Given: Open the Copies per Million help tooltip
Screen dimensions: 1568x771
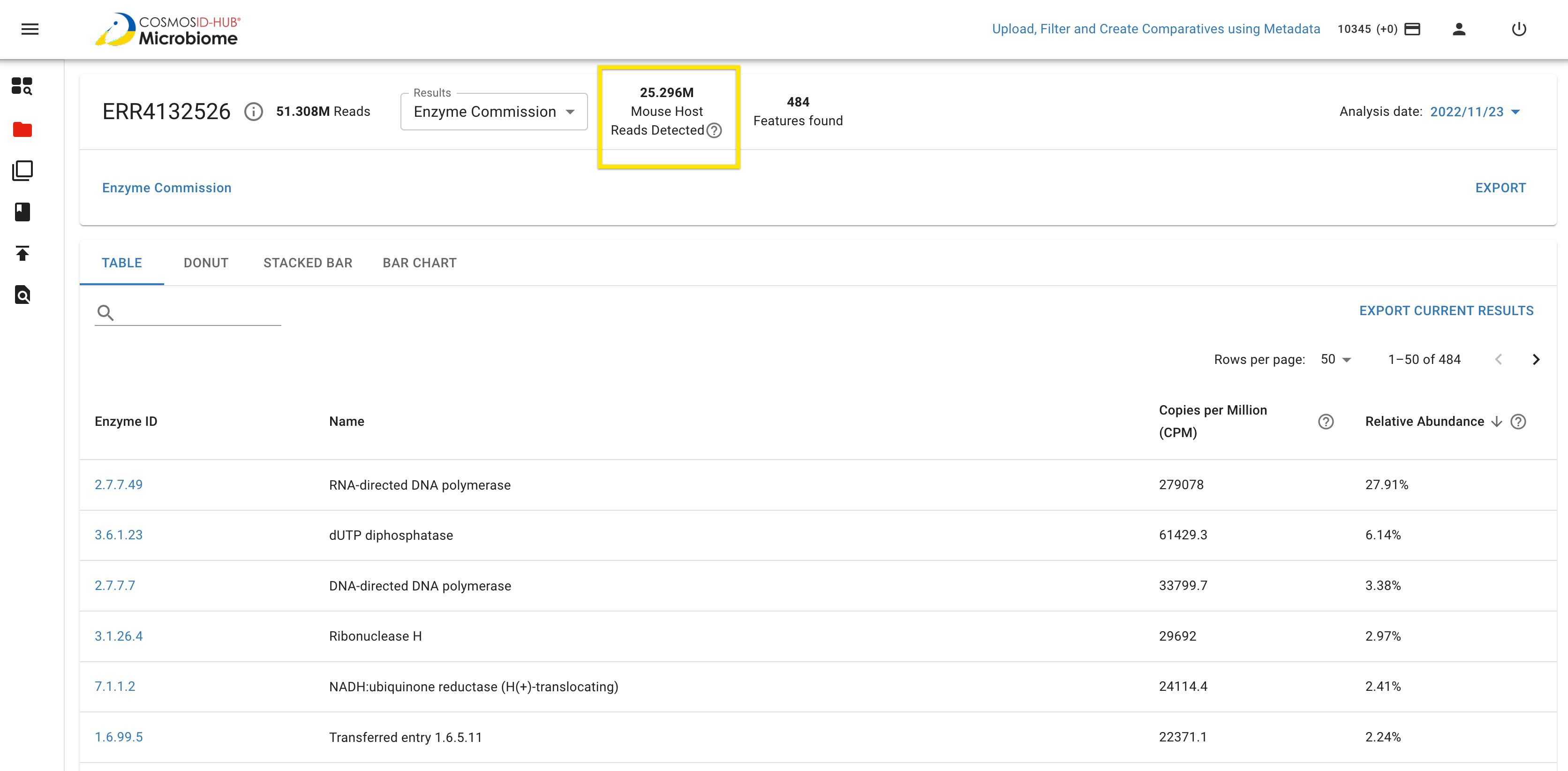Looking at the screenshot, I should click(x=1326, y=421).
